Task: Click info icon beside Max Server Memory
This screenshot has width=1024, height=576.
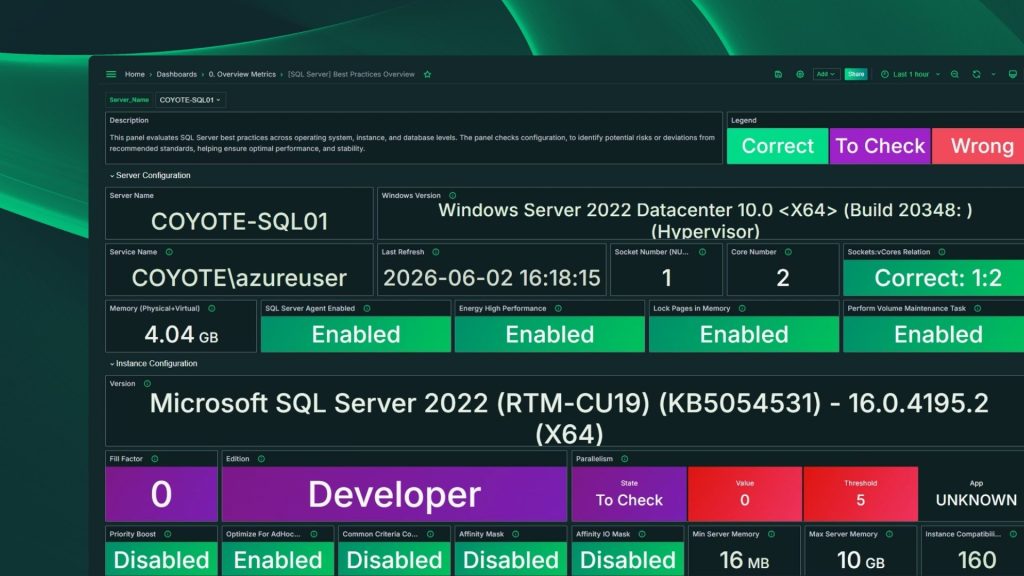Action: 889,534
